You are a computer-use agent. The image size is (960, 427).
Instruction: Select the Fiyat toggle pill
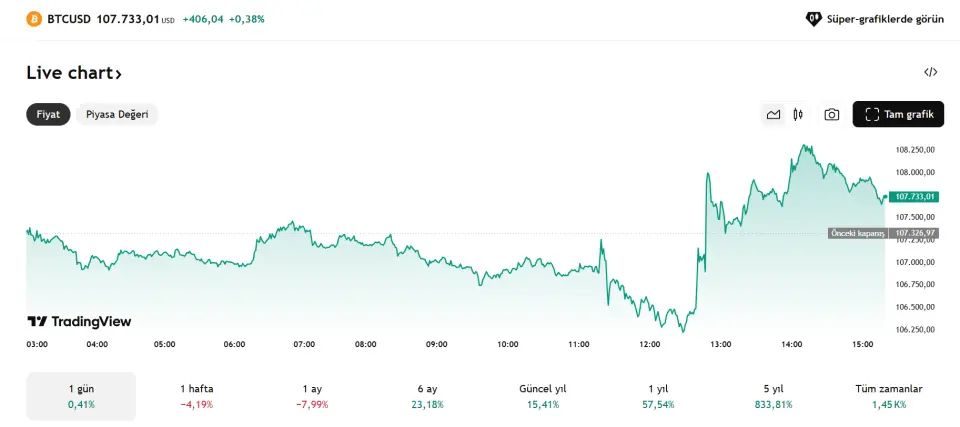point(48,114)
